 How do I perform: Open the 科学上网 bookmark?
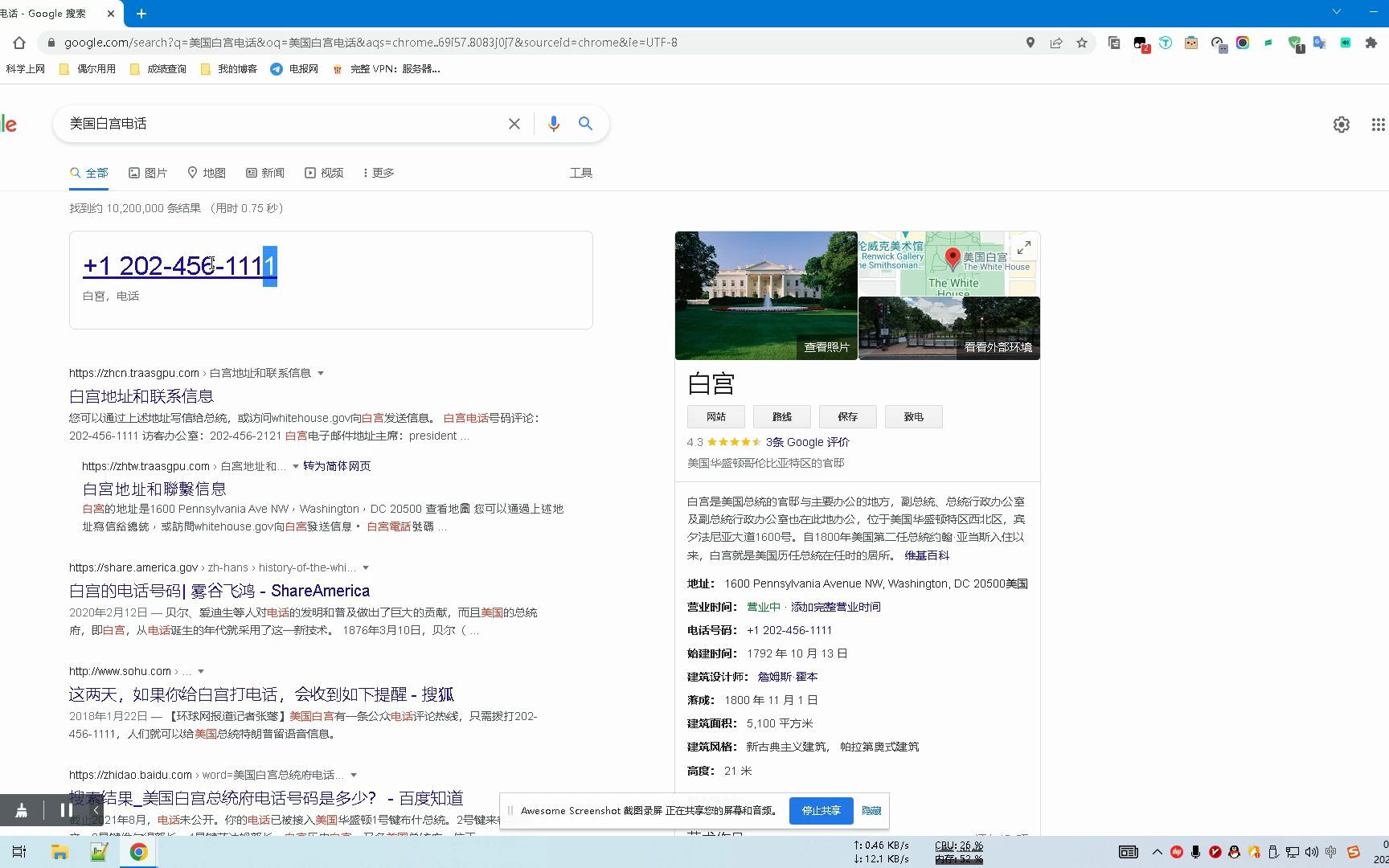[x=25, y=69]
